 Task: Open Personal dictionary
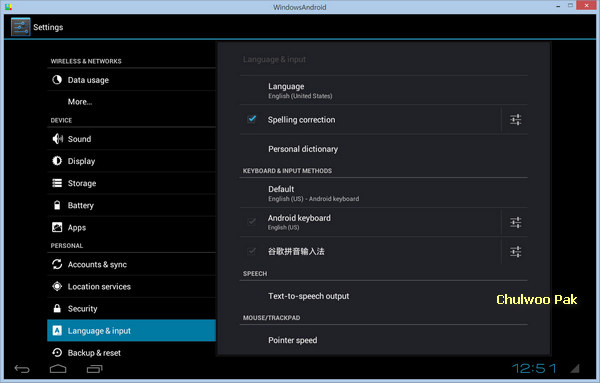[x=384, y=149]
